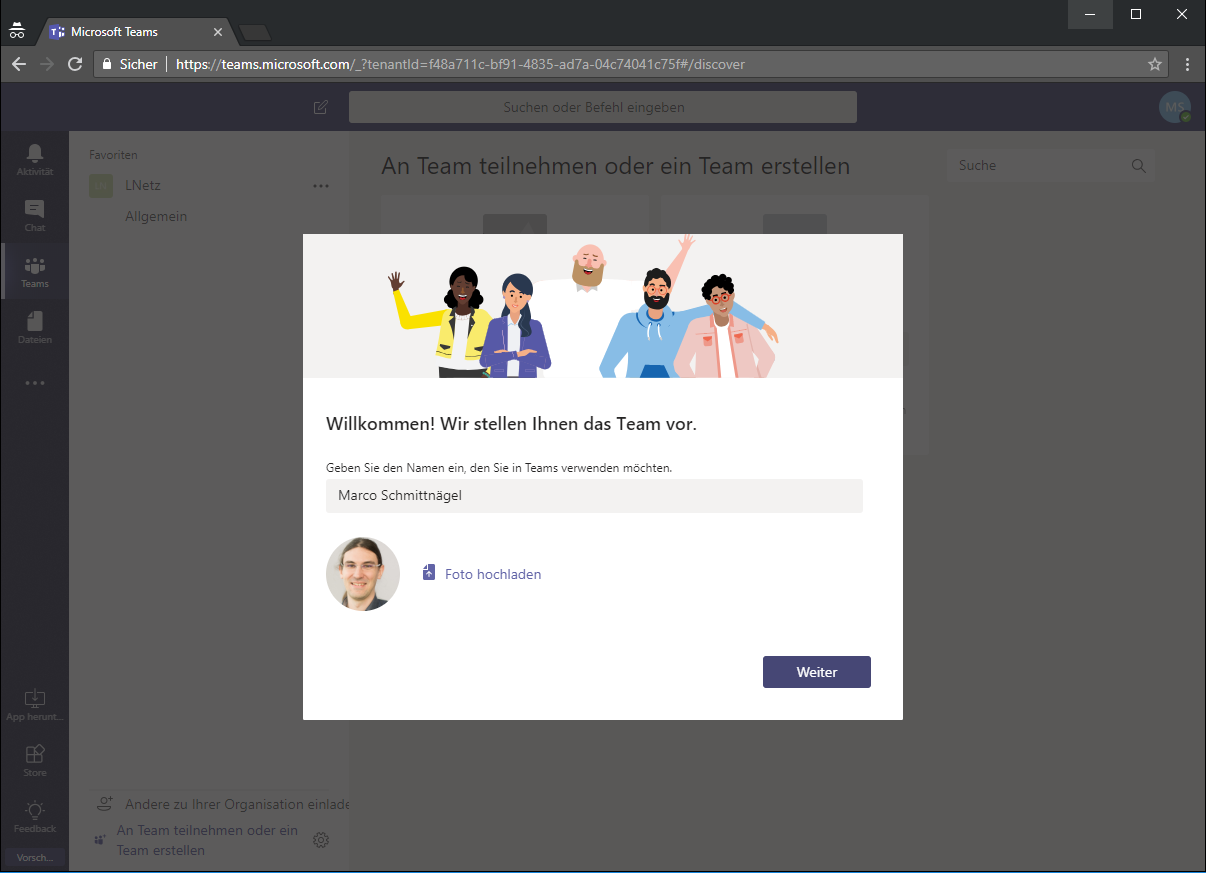Click the Vorschau badge in sidebar
Screen dimensions: 1206x873
coord(35,858)
